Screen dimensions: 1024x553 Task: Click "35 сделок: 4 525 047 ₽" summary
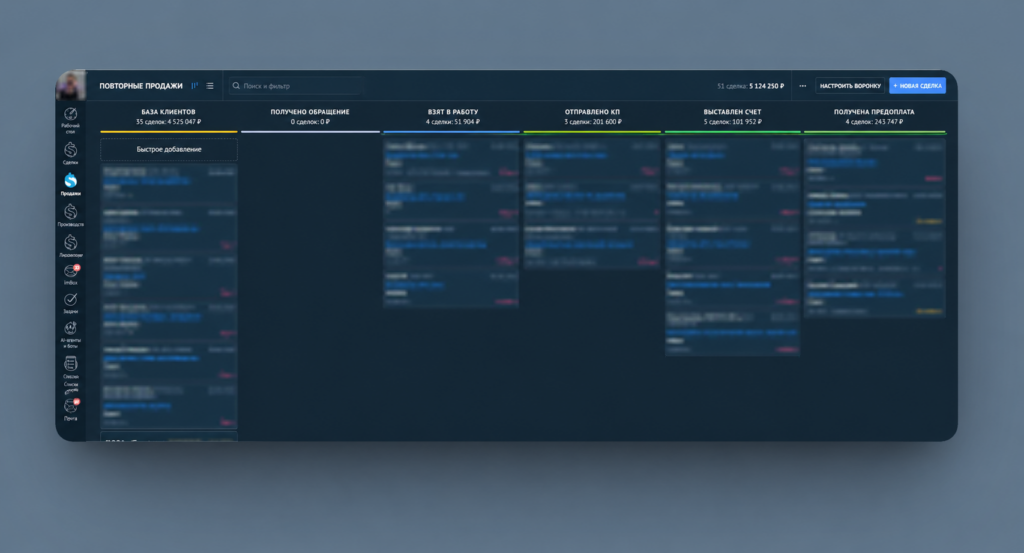click(168, 121)
